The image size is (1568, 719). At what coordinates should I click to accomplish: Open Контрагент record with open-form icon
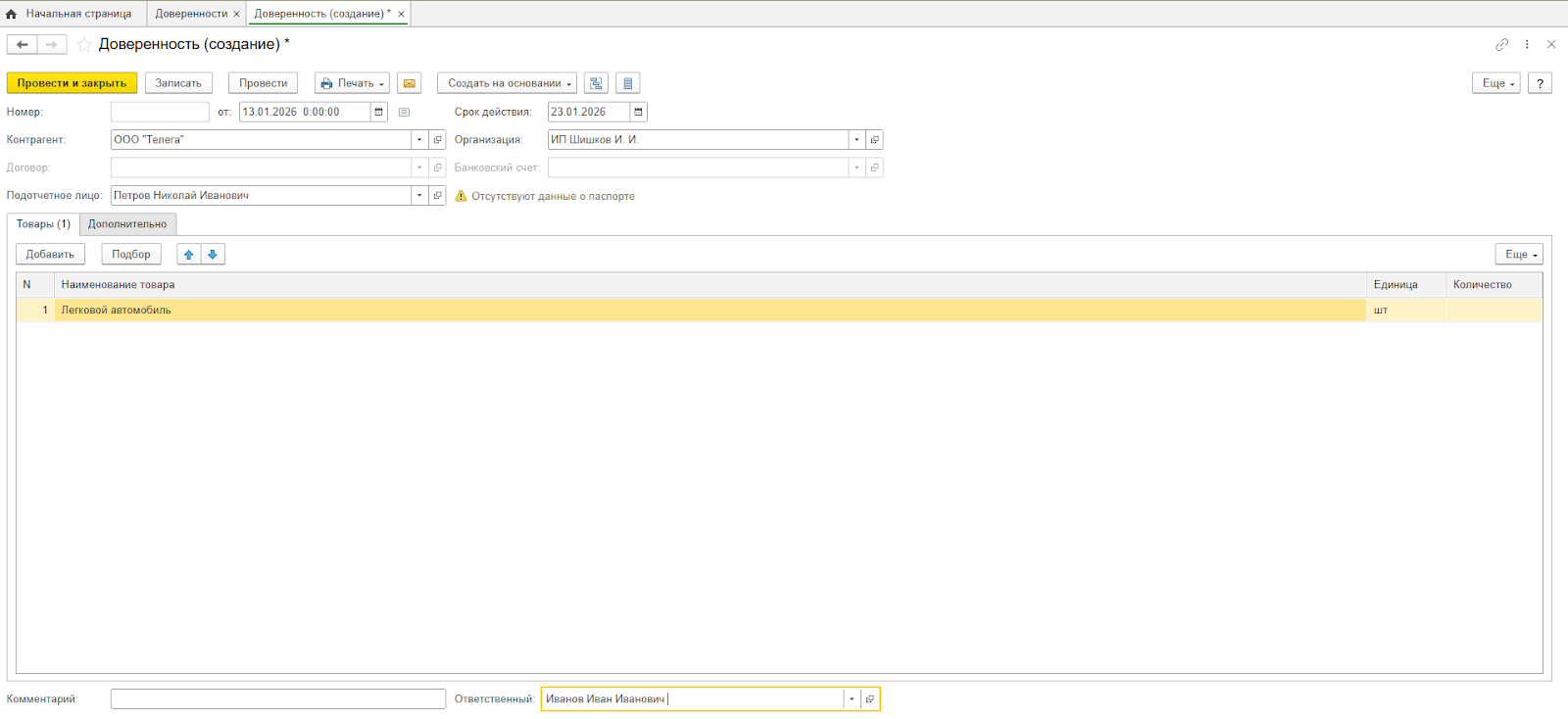pyautogui.click(x=438, y=140)
